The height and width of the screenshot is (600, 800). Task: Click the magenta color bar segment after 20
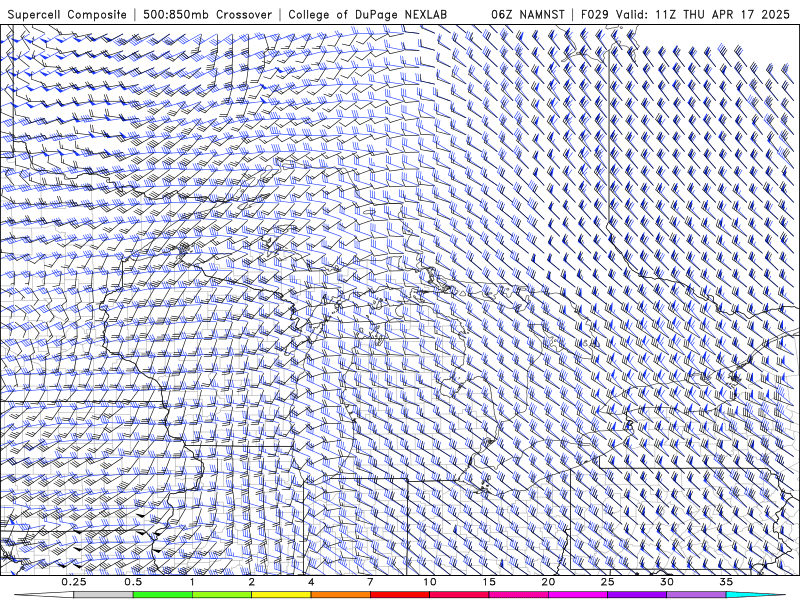click(x=578, y=595)
